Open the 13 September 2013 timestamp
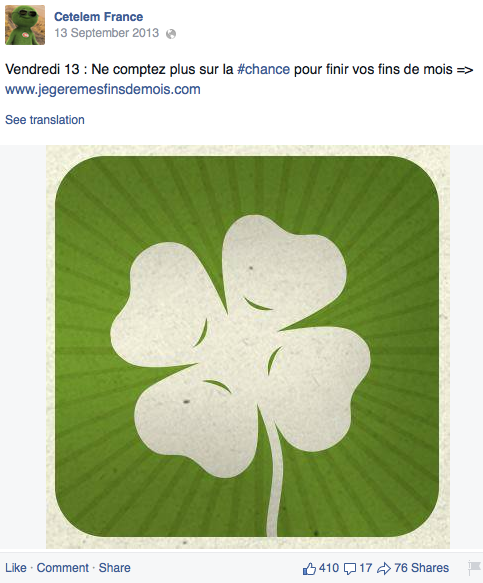 [x=107, y=33]
